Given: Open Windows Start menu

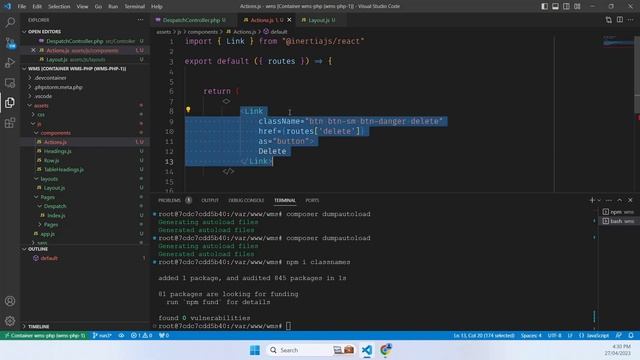Looking at the screenshot, I should [x=255, y=350].
